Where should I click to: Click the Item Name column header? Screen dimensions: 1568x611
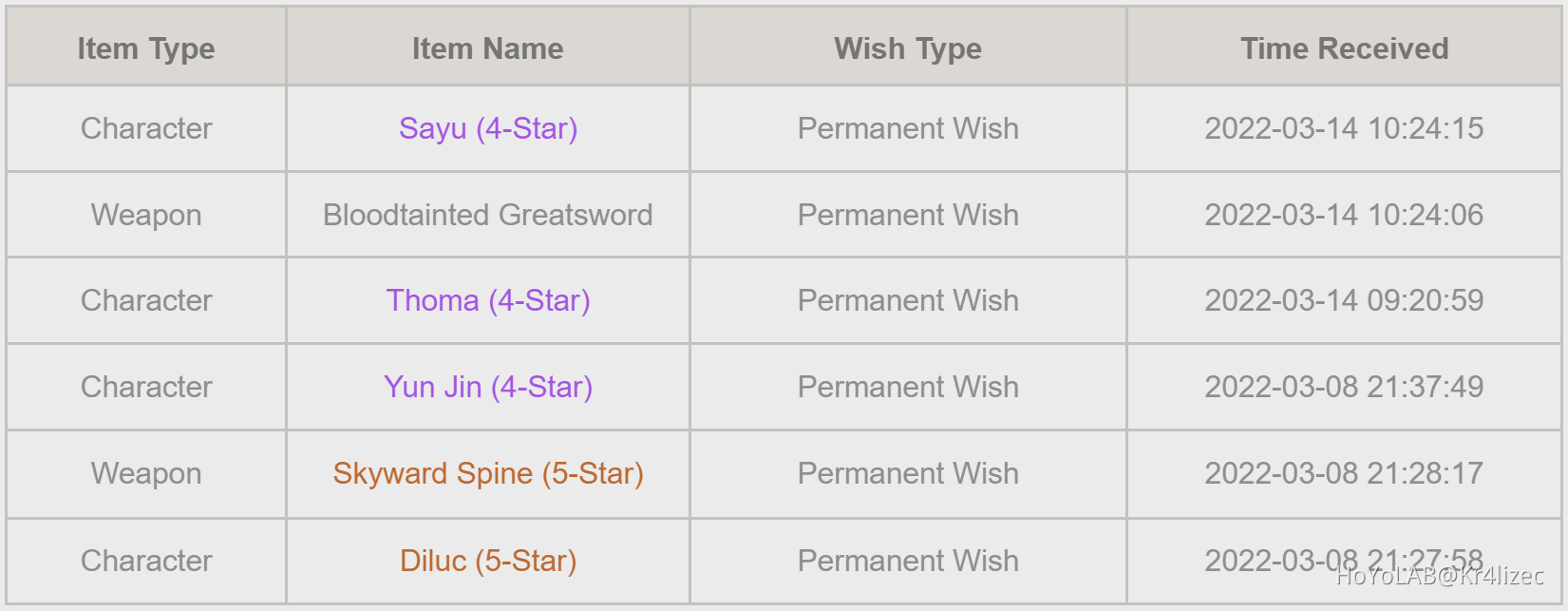[x=487, y=48]
